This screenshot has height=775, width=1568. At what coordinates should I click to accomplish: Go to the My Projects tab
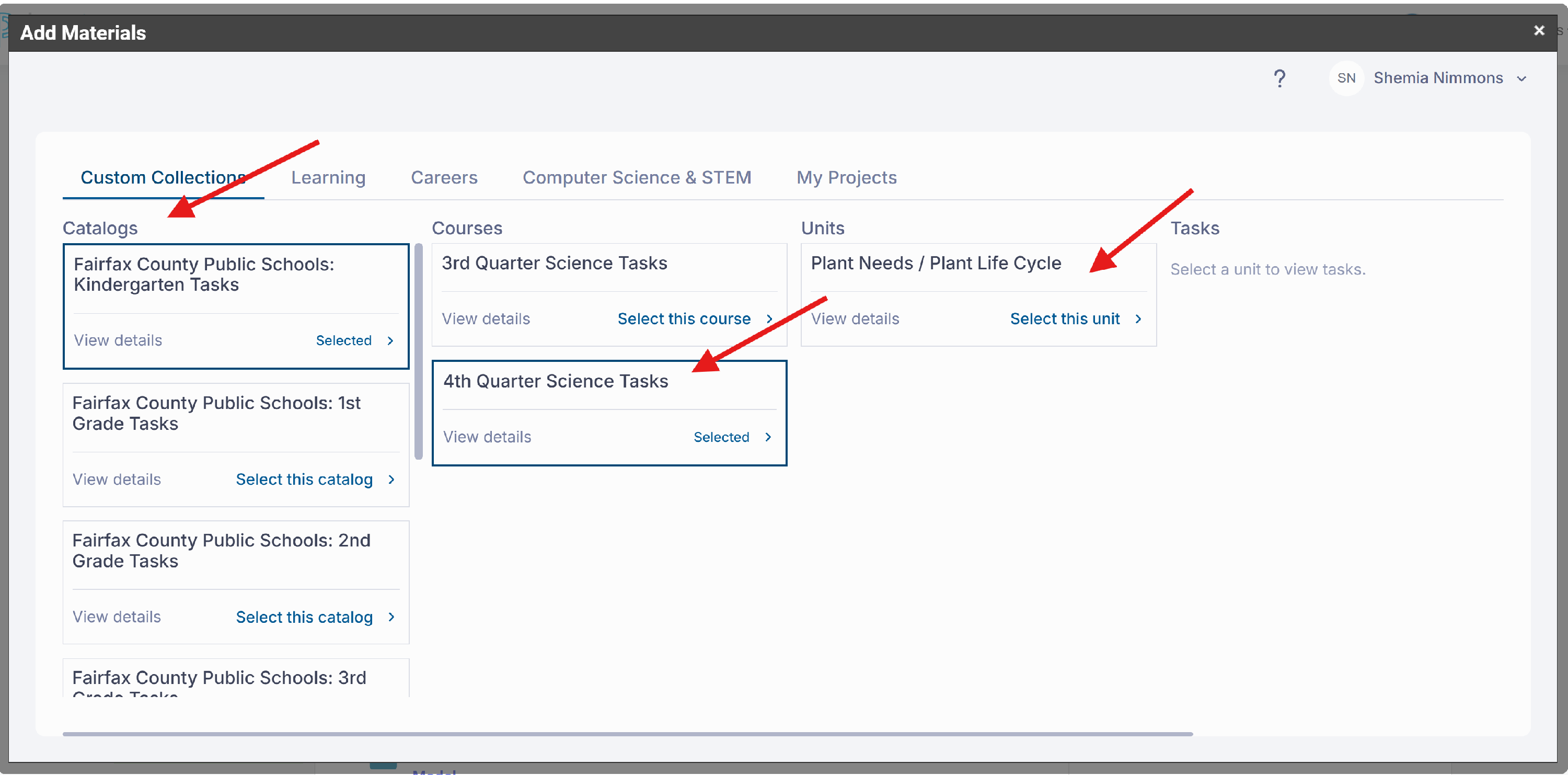846,177
